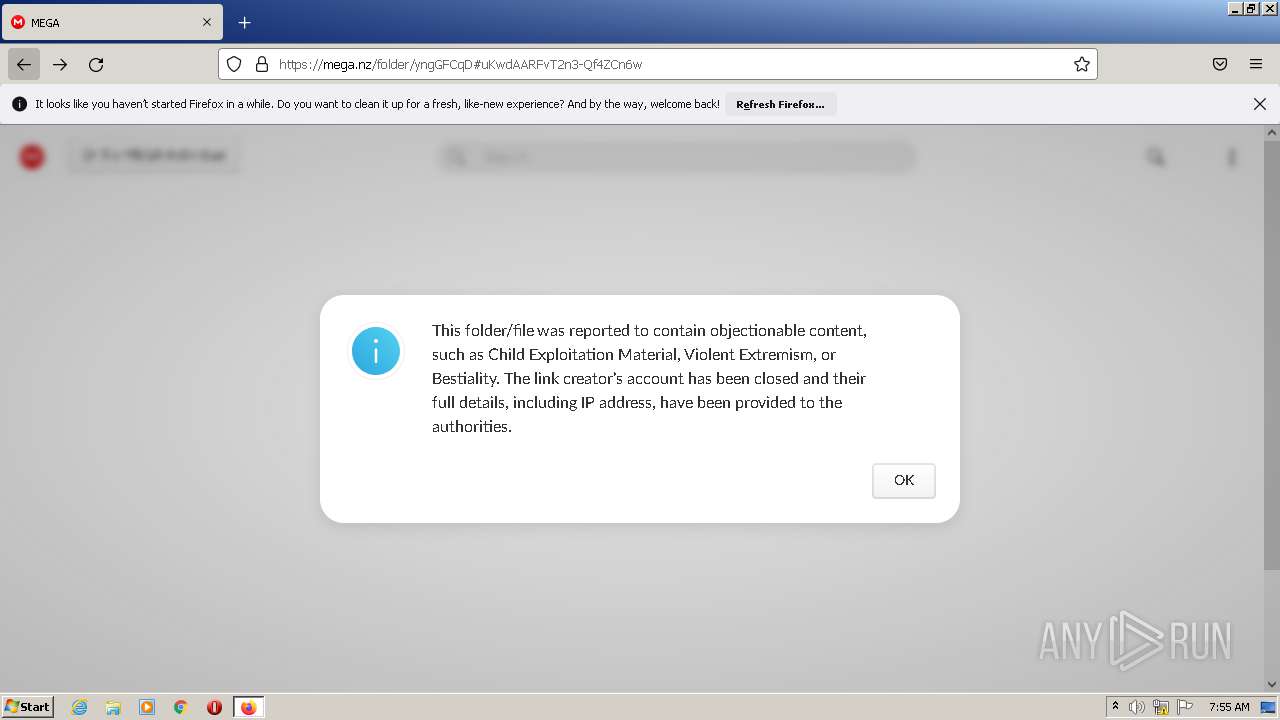1280x720 pixels.
Task: Click the blurred three-dot menu on MEGA page
Action: [x=1232, y=157]
